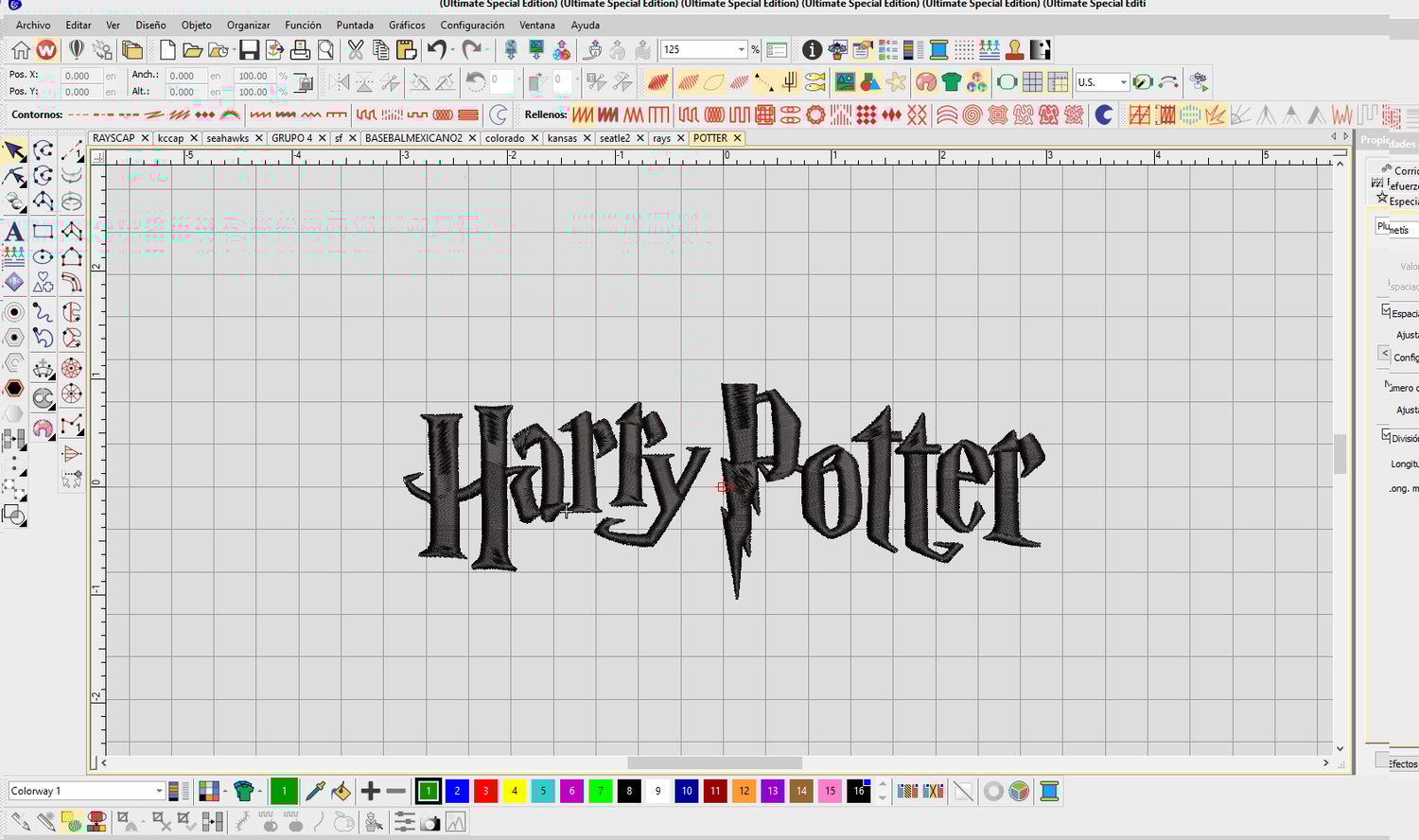The height and width of the screenshot is (840, 1419).
Task: Select the arrow Select Object tool
Action: pyautogui.click(x=14, y=151)
